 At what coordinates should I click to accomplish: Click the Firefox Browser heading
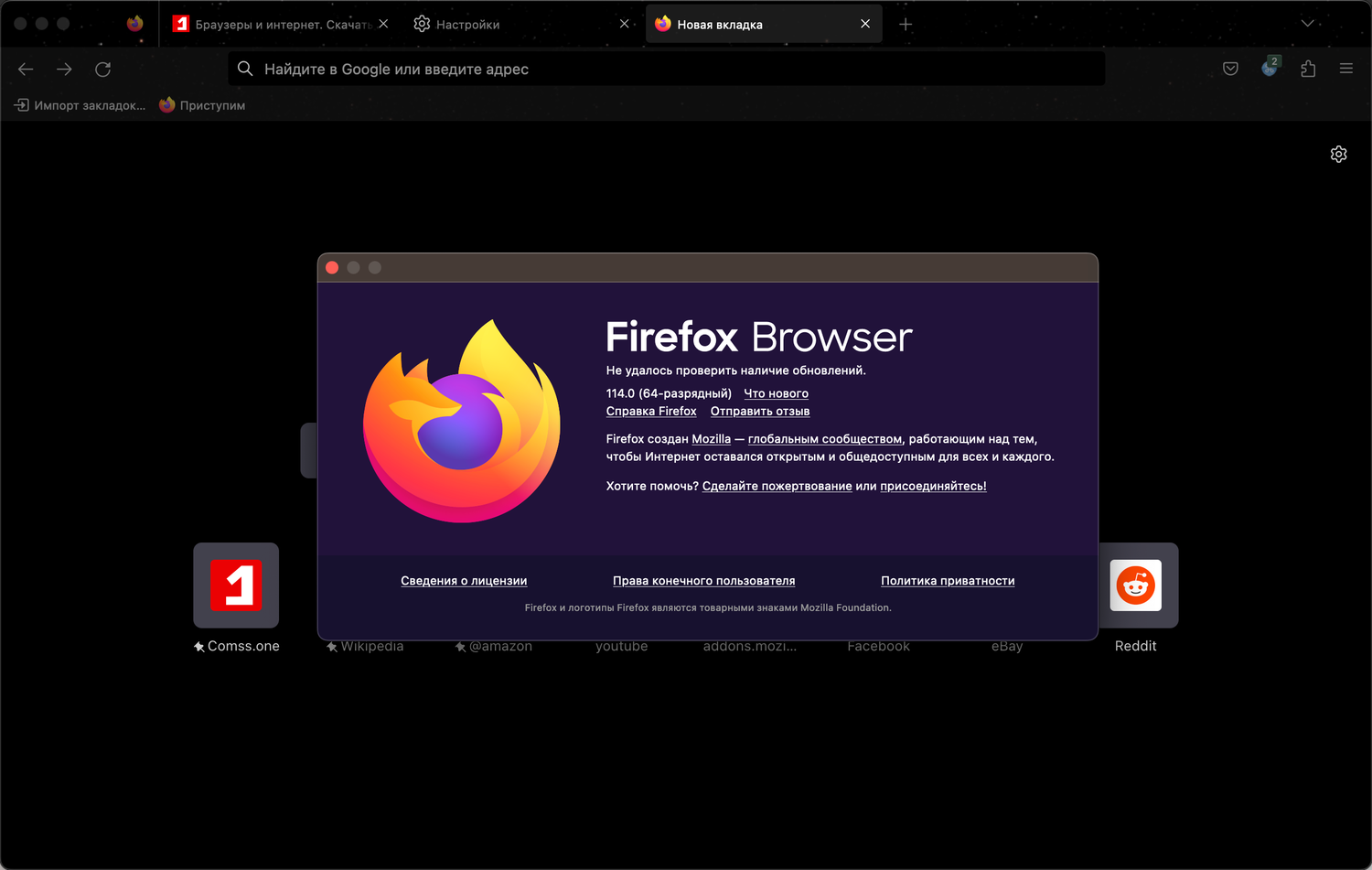(759, 338)
